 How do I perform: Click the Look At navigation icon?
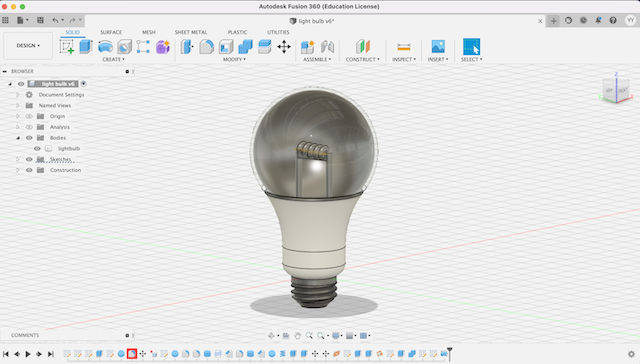coord(286,335)
